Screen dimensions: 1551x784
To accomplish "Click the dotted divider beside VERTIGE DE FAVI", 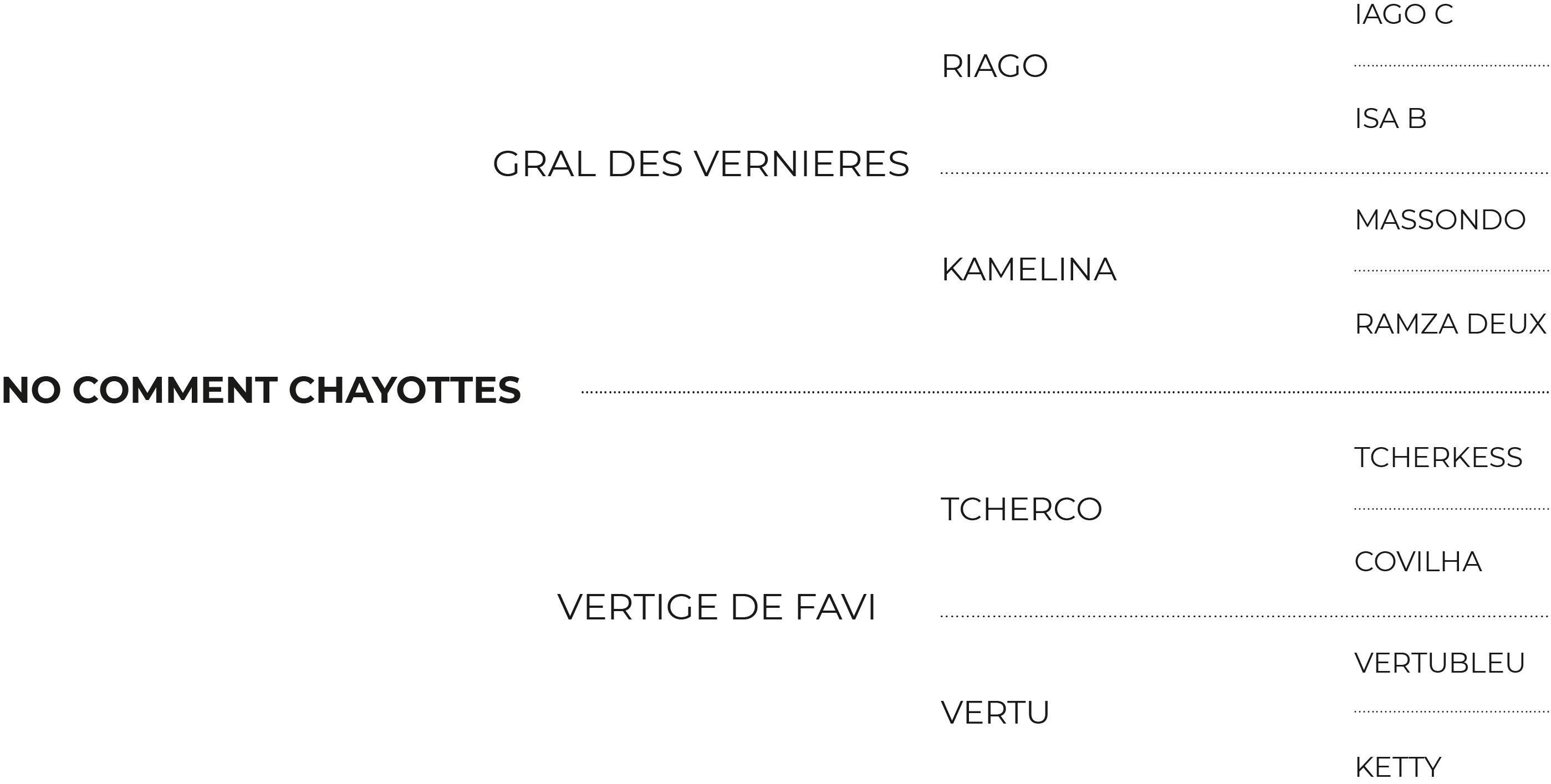I will (1244, 616).
